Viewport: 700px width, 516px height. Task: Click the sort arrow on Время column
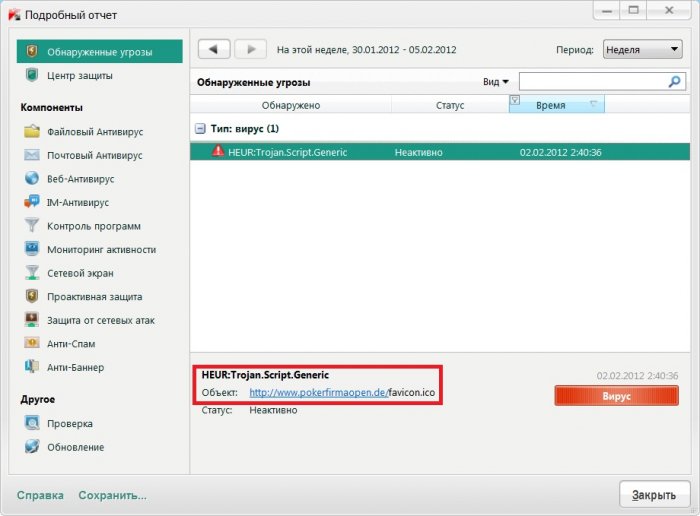(593, 104)
